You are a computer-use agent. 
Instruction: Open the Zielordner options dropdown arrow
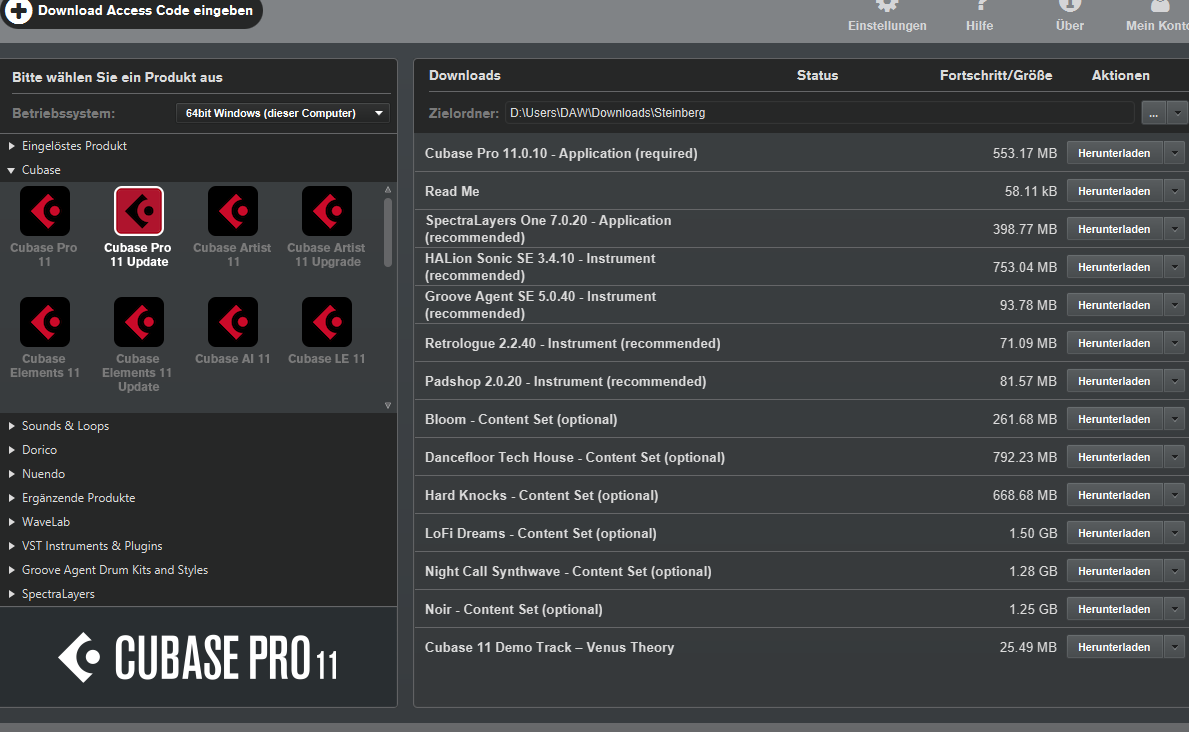[1176, 113]
